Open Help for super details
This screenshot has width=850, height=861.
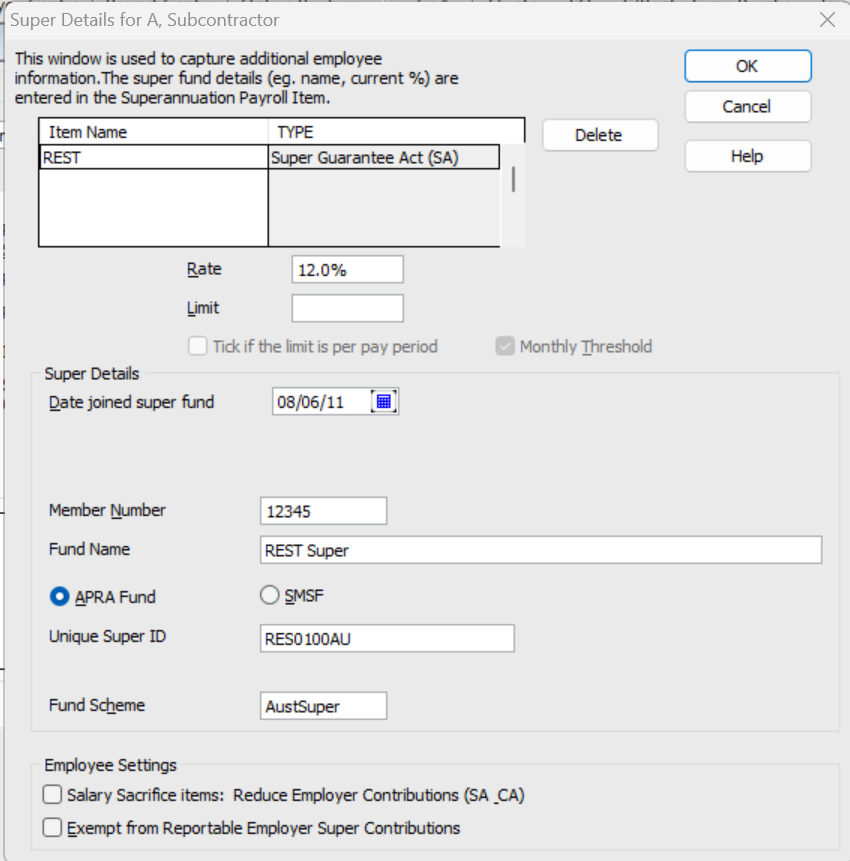pyautogui.click(x=747, y=156)
